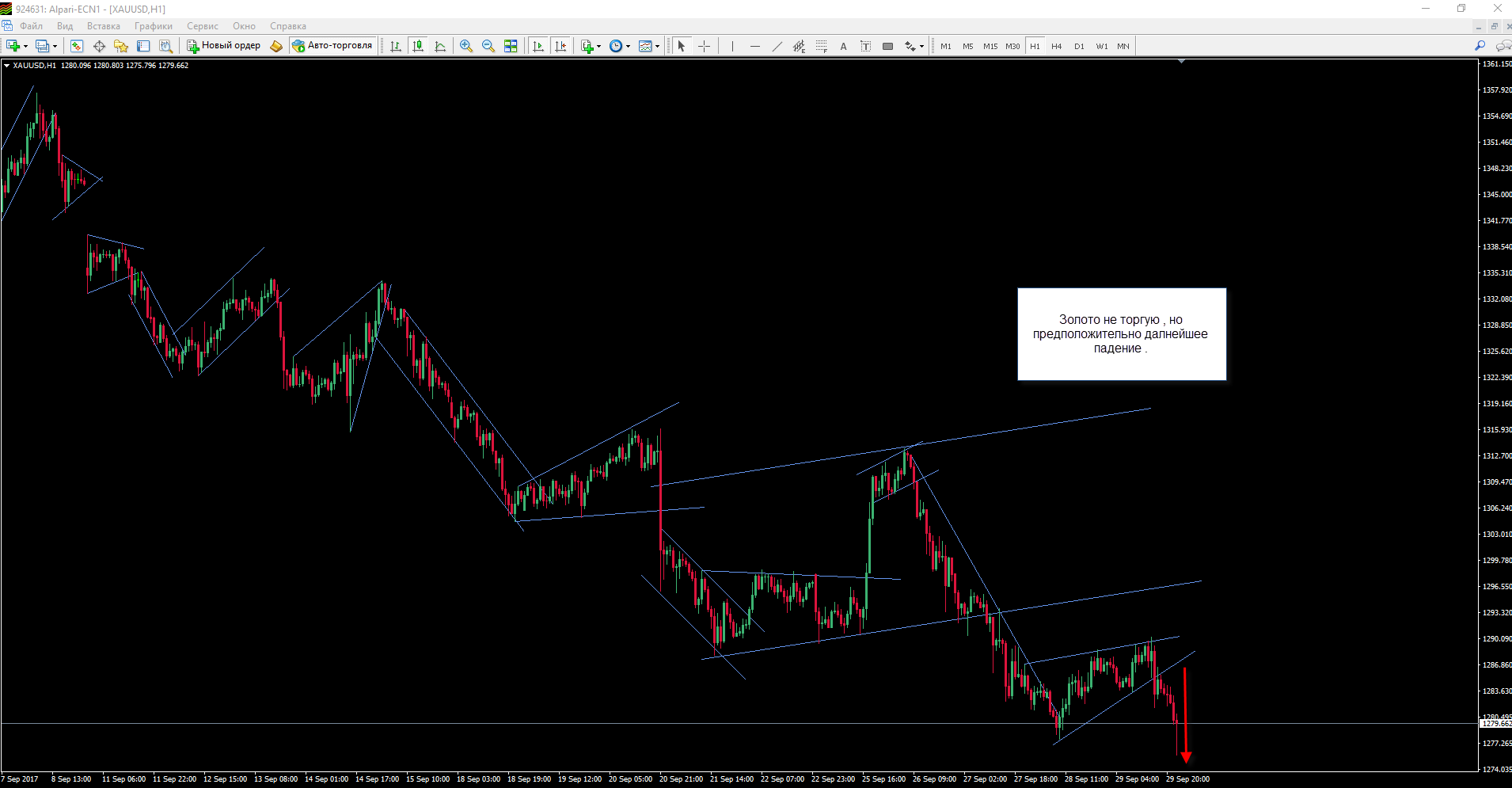Expand the Templates dropdown arrow
This screenshot has height=788, width=1512.
[x=657, y=46]
